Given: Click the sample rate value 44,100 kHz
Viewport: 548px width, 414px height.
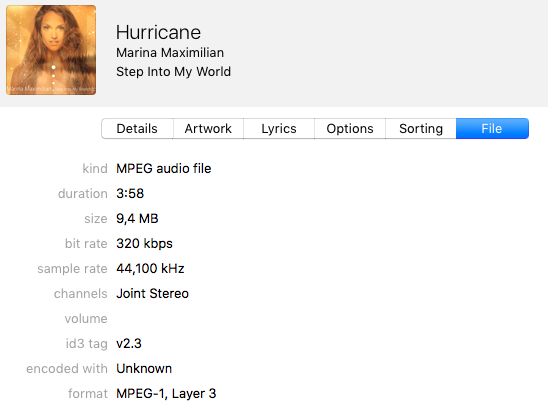Looking at the screenshot, I should [x=150, y=269].
